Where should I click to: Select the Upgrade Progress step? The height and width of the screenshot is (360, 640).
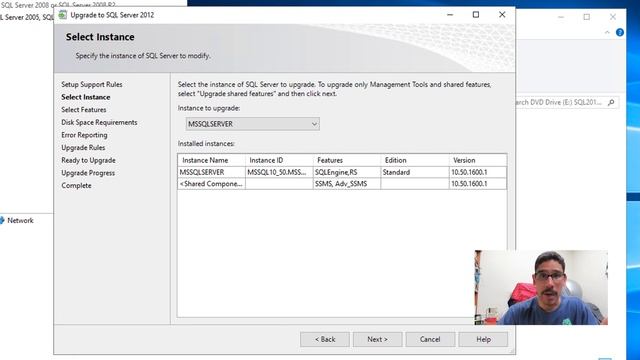88,173
